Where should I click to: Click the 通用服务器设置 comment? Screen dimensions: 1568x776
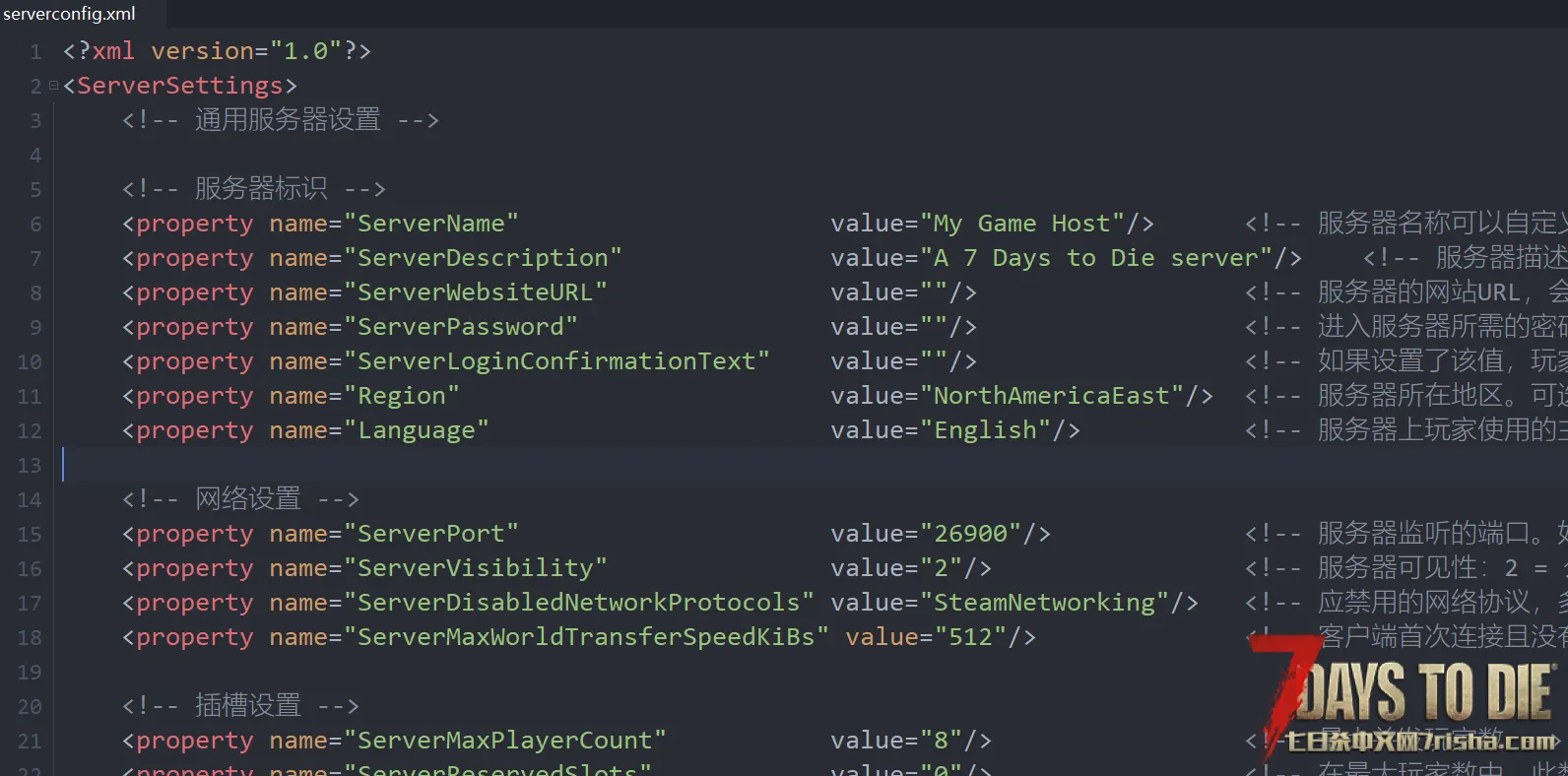[287, 120]
